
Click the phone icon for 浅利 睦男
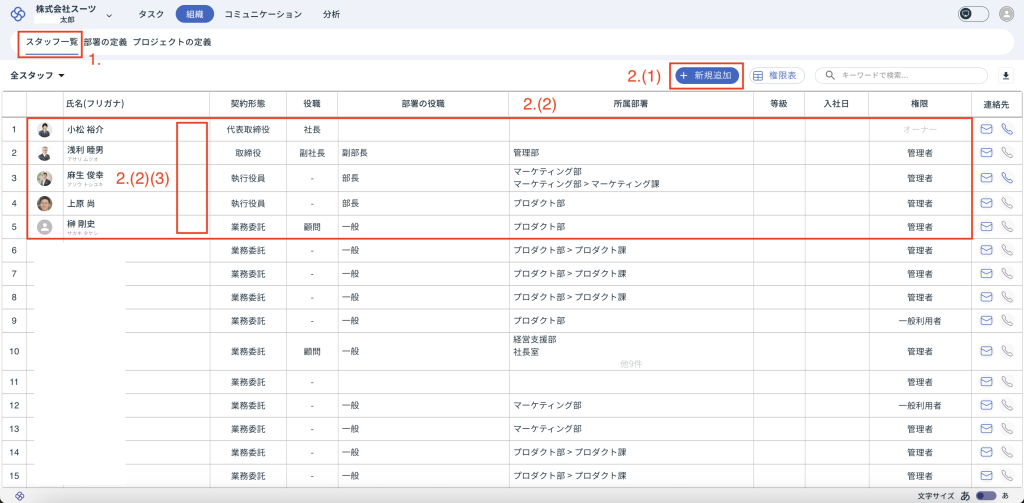(1007, 153)
